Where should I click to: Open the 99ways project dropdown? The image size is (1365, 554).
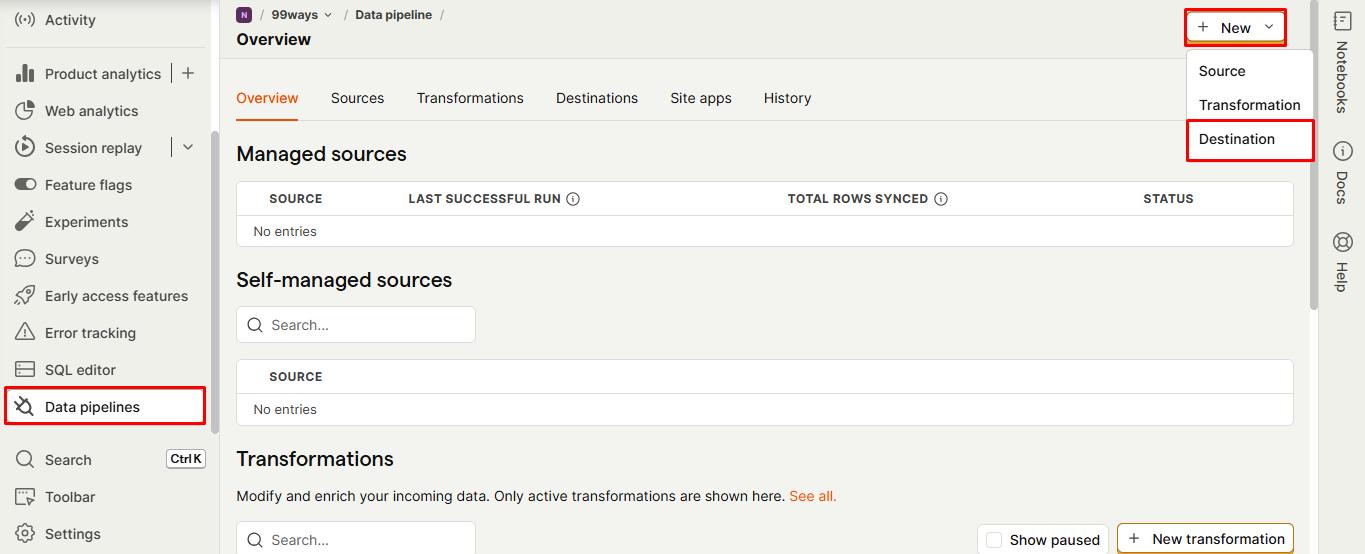302,15
